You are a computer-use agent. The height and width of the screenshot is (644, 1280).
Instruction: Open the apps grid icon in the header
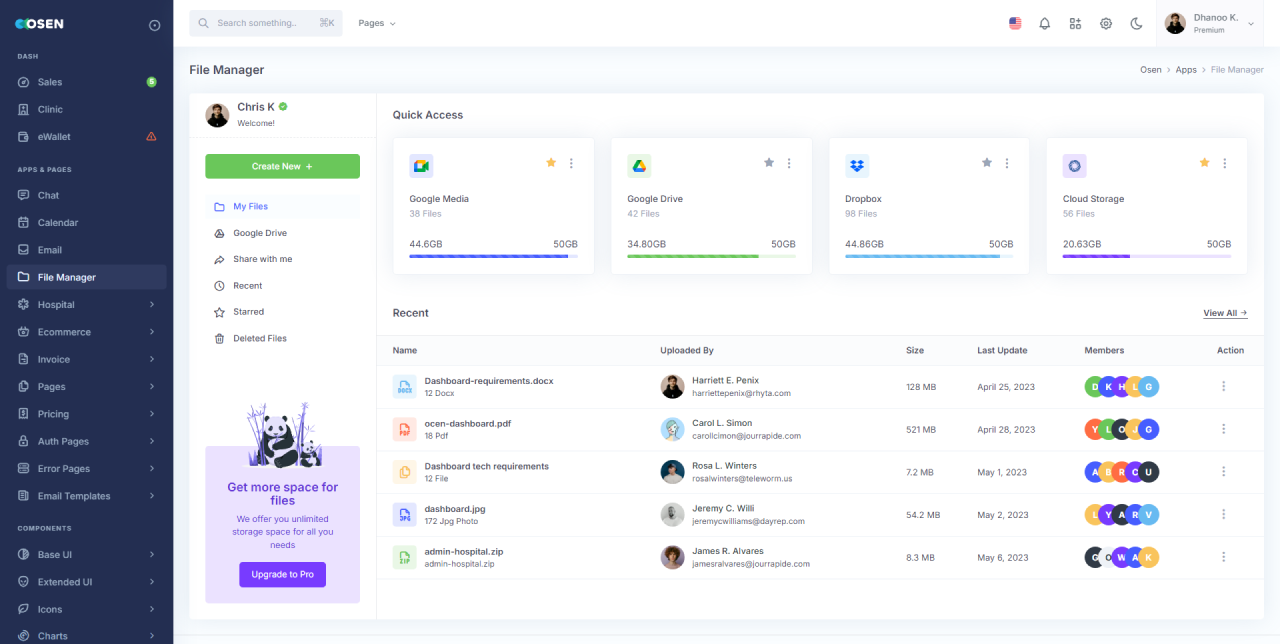click(x=1075, y=22)
